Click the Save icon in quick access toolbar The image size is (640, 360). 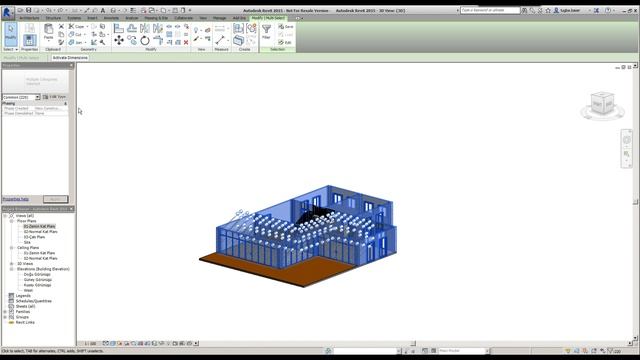click(29, 10)
